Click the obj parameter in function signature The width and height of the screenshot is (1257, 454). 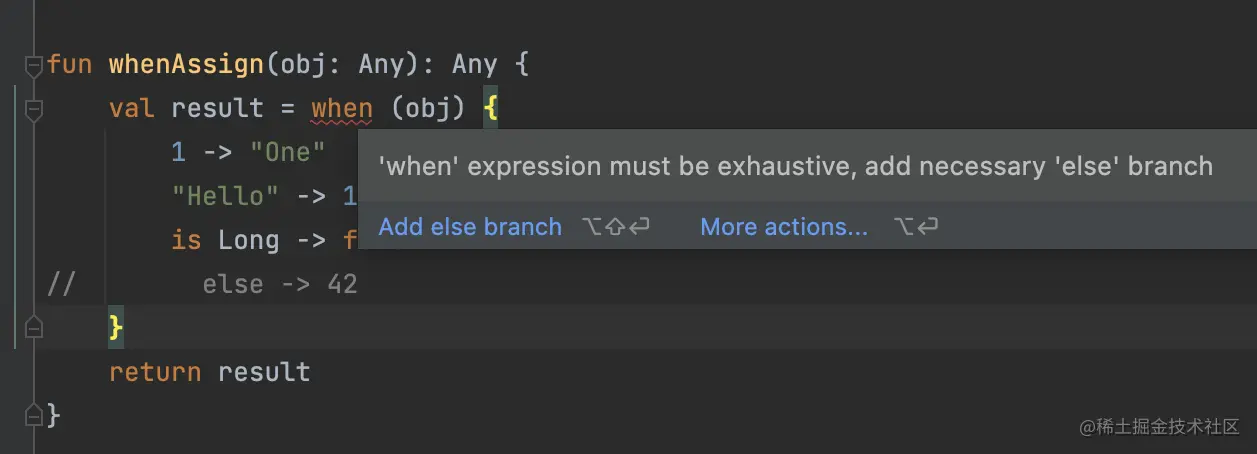(295, 65)
